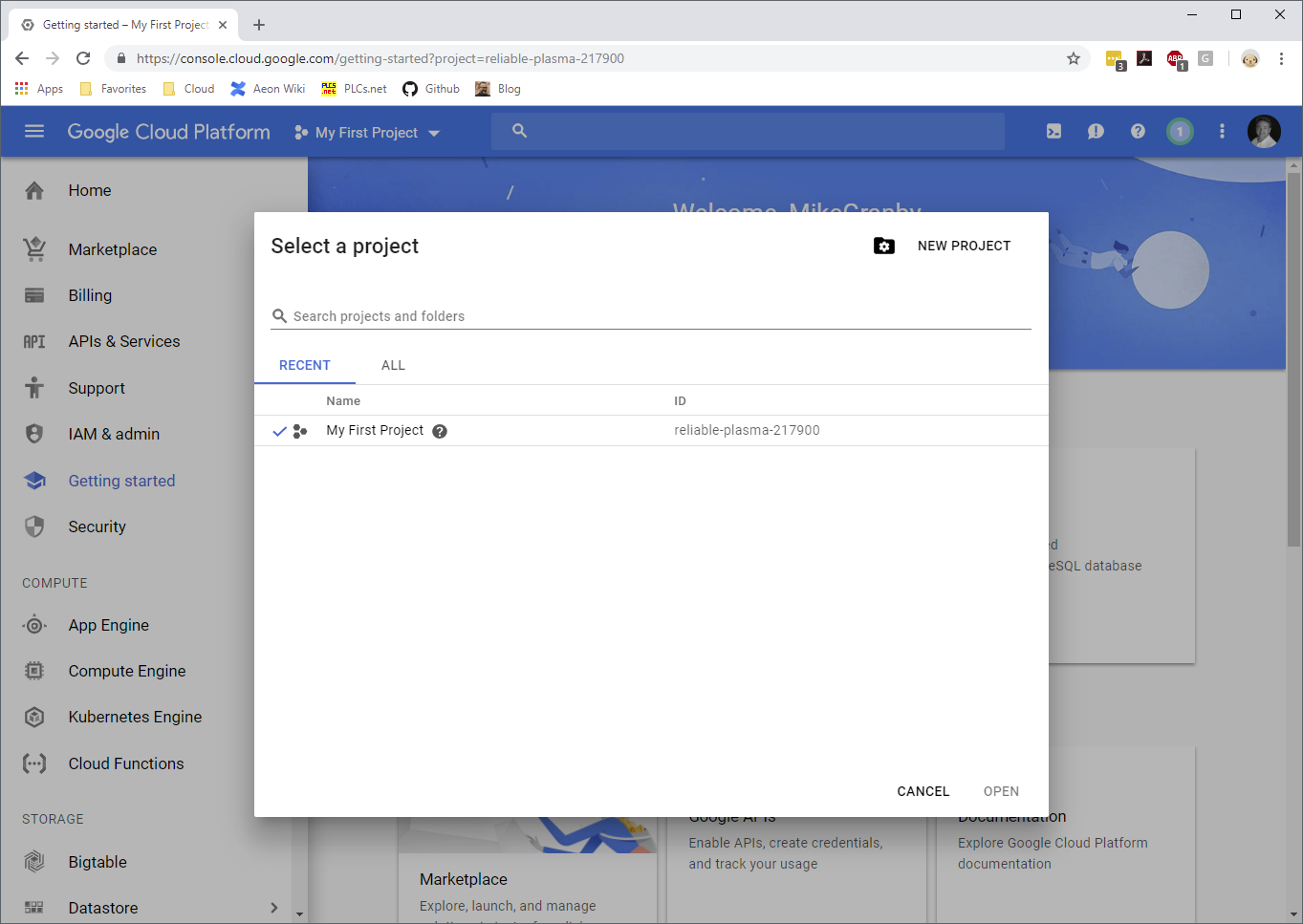This screenshot has width=1303, height=924.
Task: Click the Home icon in sidebar
Action: (34, 190)
